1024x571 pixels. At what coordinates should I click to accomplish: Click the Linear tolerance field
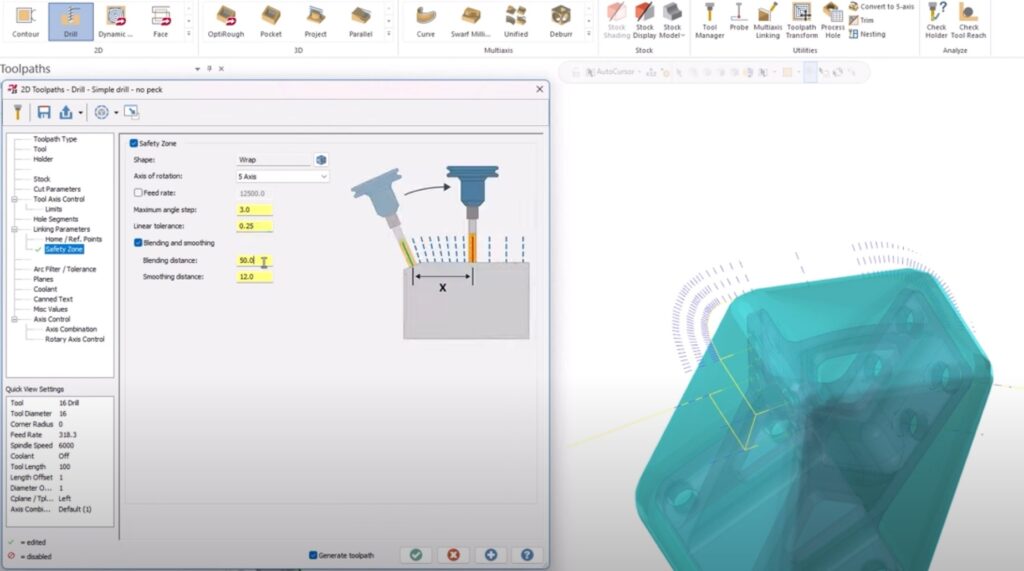pyautogui.click(x=255, y=226)
